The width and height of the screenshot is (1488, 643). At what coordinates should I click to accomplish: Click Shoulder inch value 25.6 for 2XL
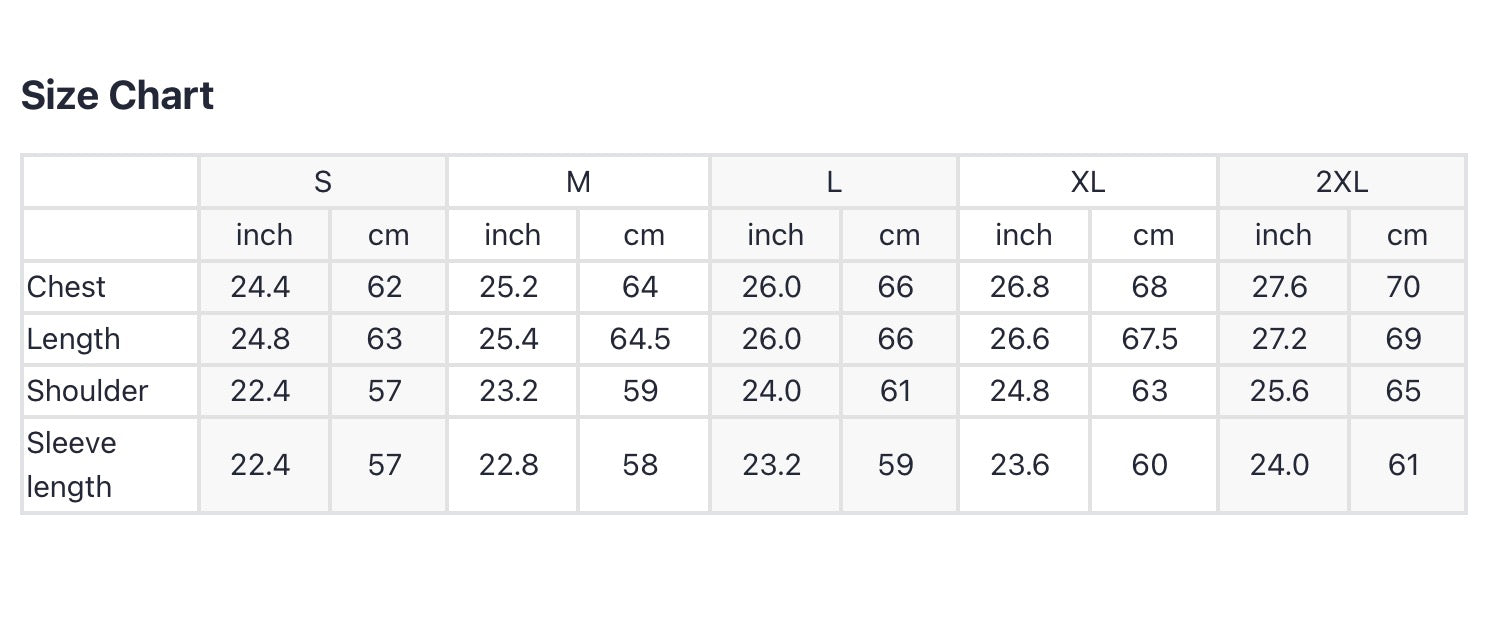pos(1280,391)
